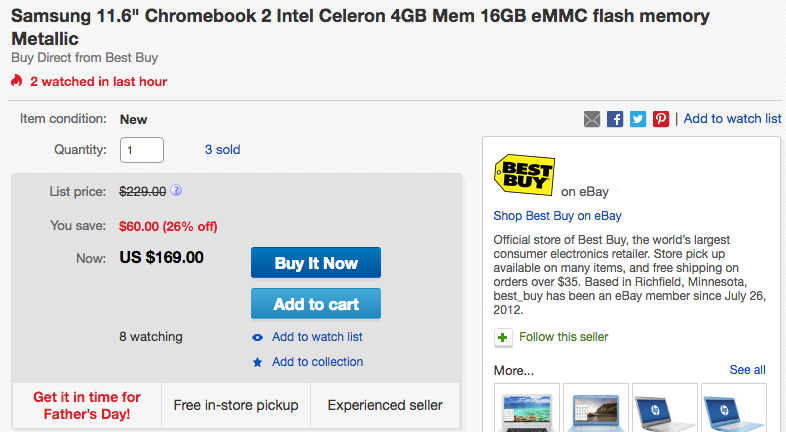Screen dimensions: 786x432
Task: Open Shop Best Buy on eBay link
Action: [x=557, y=216]
